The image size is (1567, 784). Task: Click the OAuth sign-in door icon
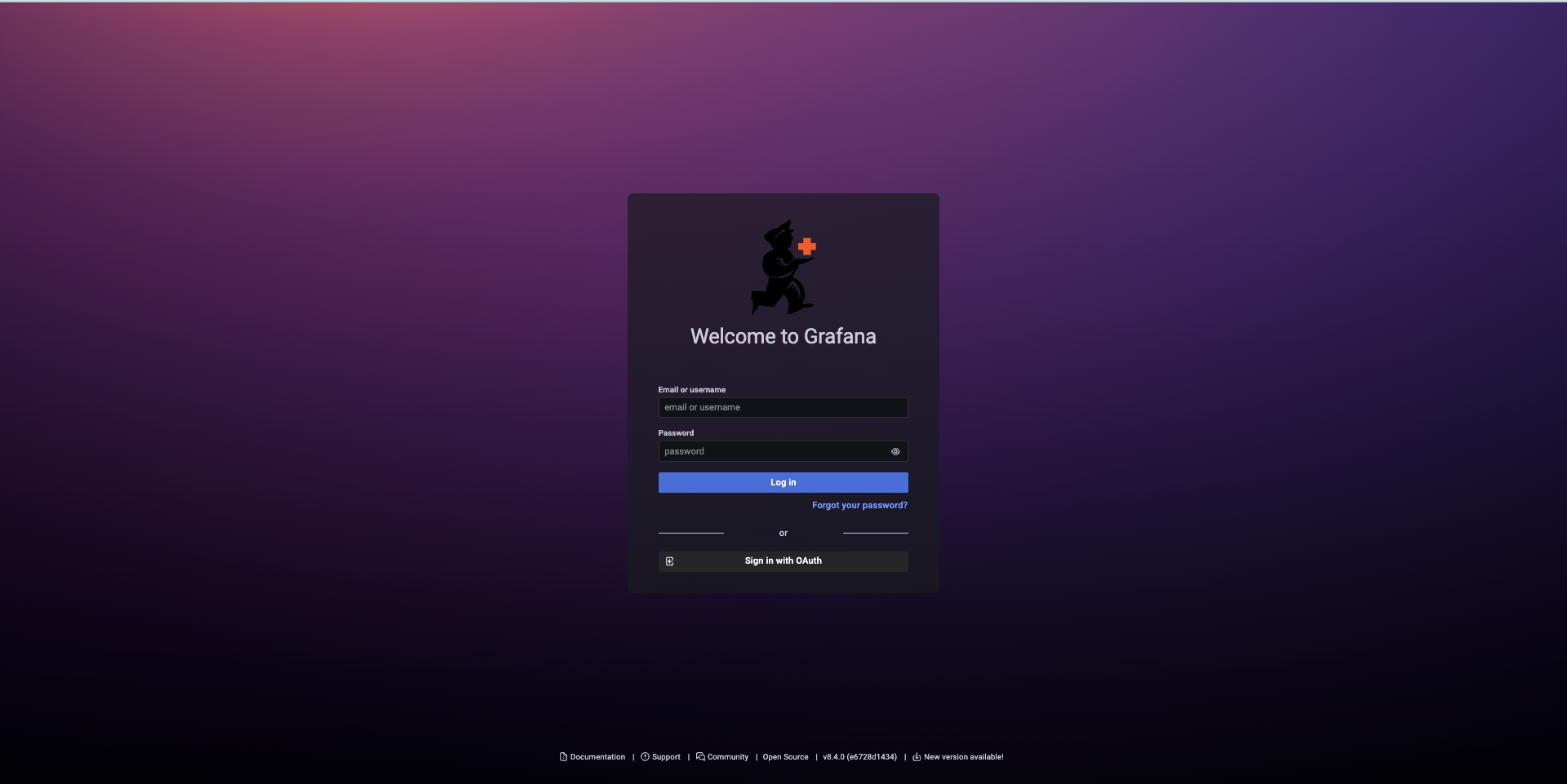[x=669, y=561]
